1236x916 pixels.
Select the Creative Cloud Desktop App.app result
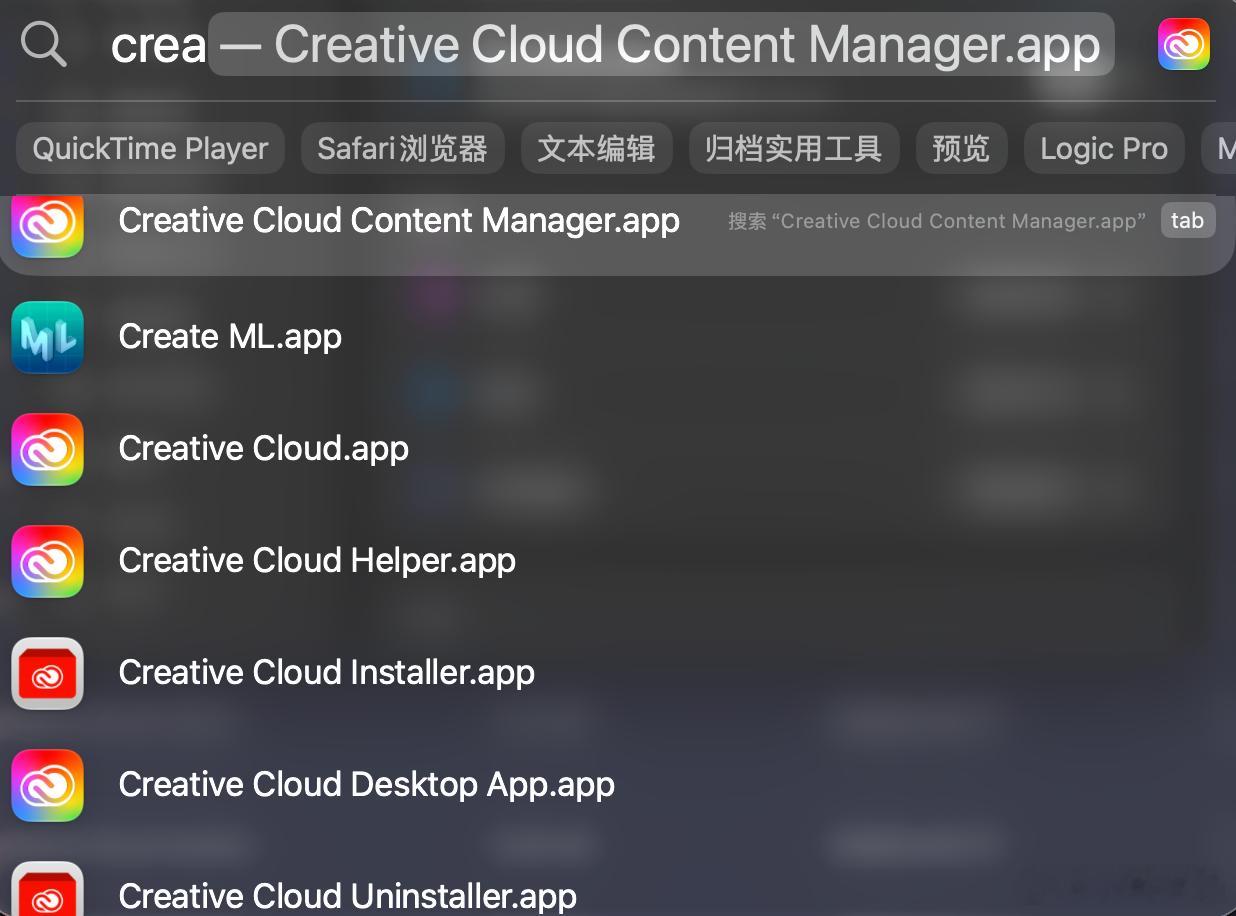tap(618, 785)
